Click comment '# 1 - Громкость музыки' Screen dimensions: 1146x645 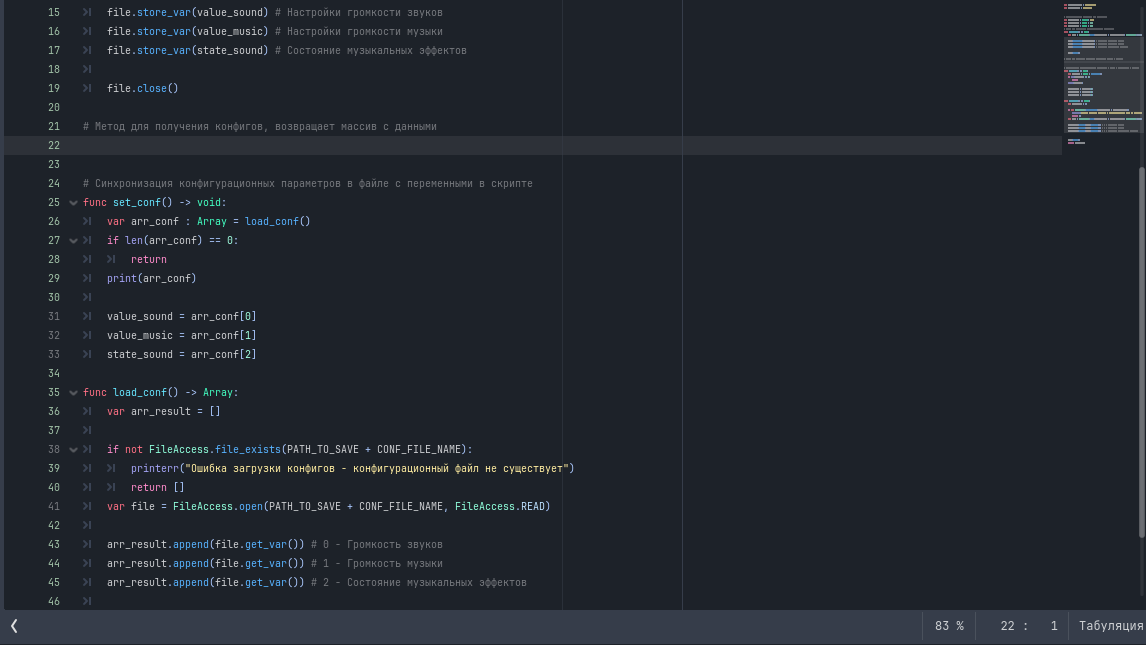point(377,563)
